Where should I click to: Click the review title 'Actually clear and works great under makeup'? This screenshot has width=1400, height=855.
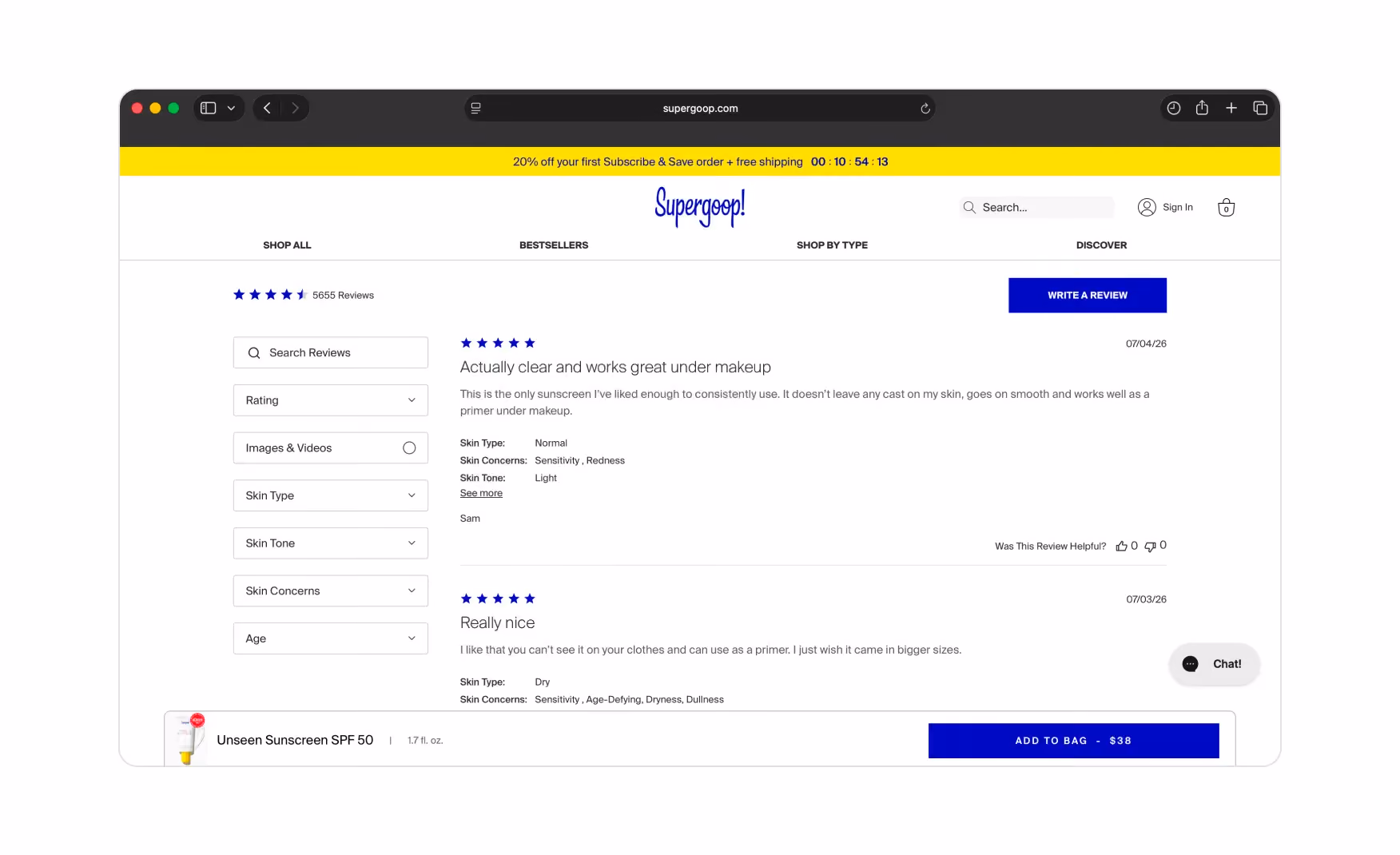point(615,367)
